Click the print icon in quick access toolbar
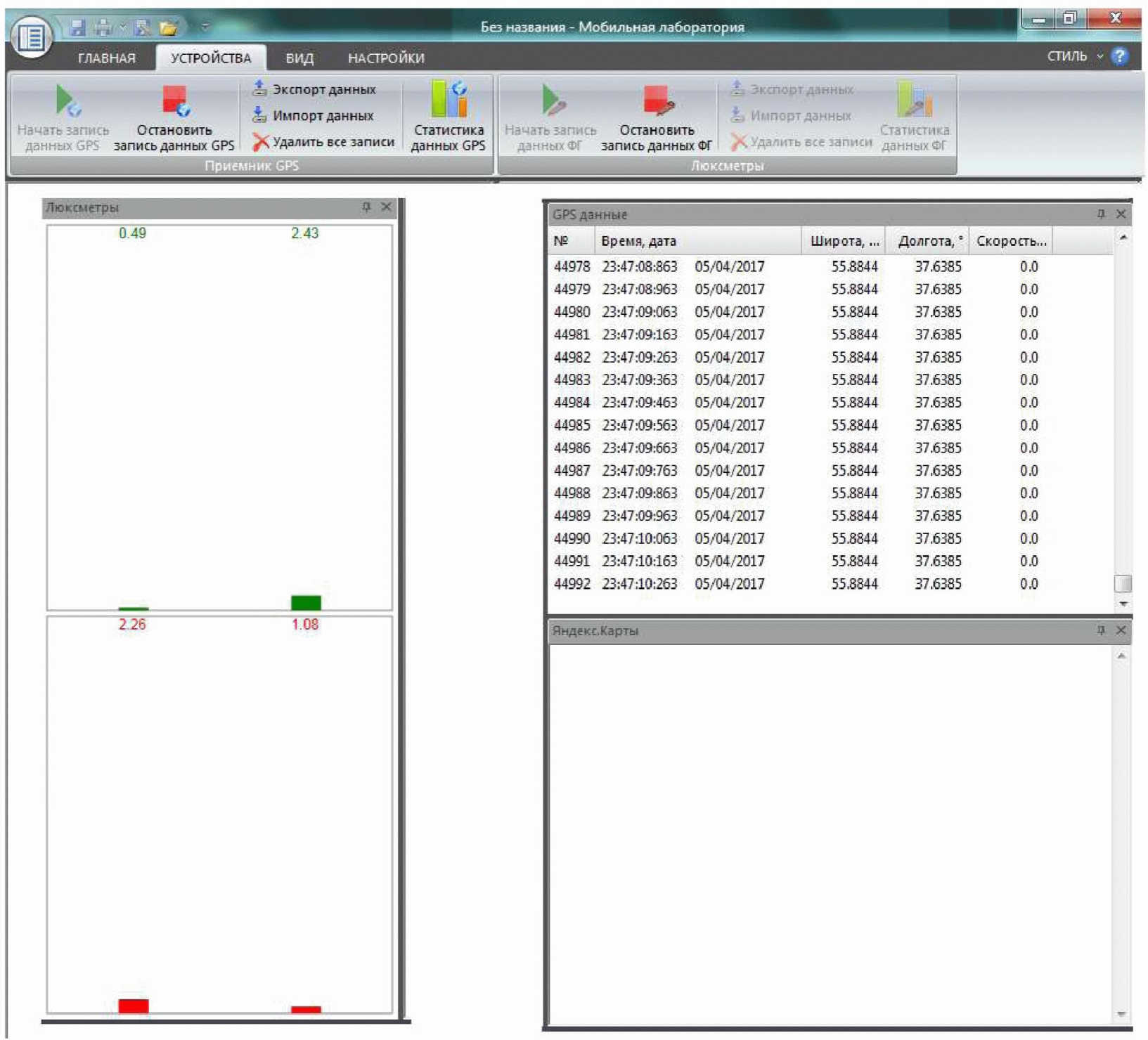 click(103, 27)
